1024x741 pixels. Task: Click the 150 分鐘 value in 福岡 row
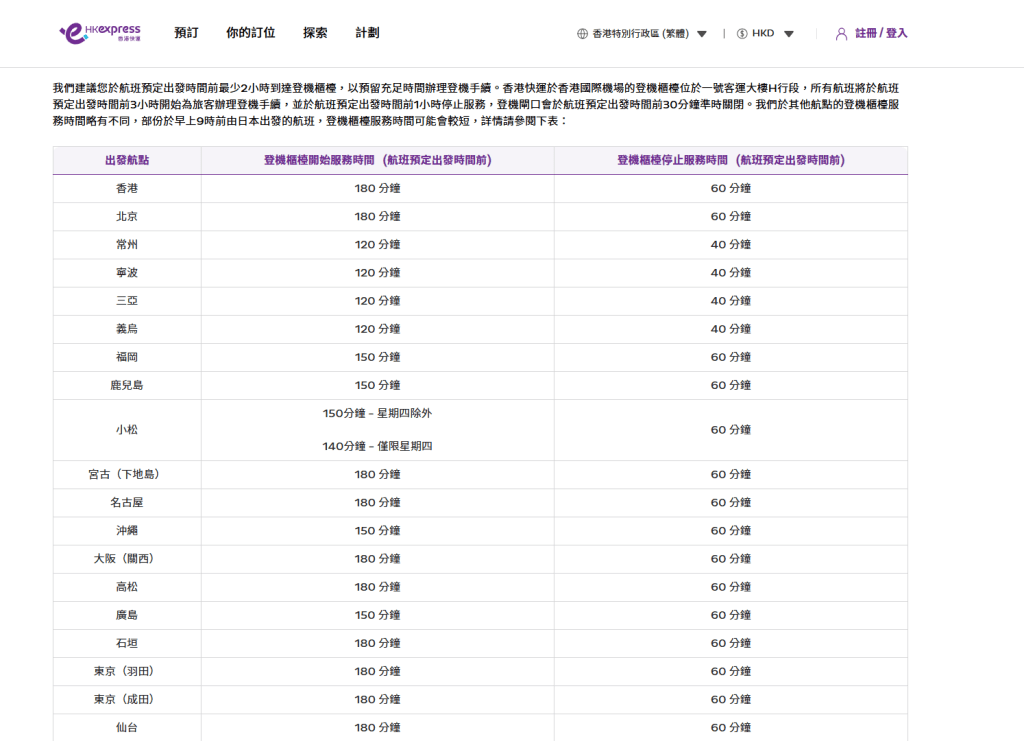[377, 356]
